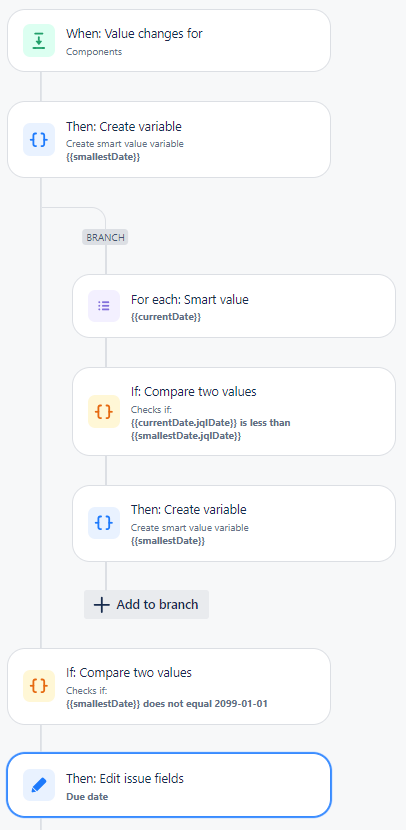Click the orange braces icon on the 2099-01-01 condition

pos(39,686)
